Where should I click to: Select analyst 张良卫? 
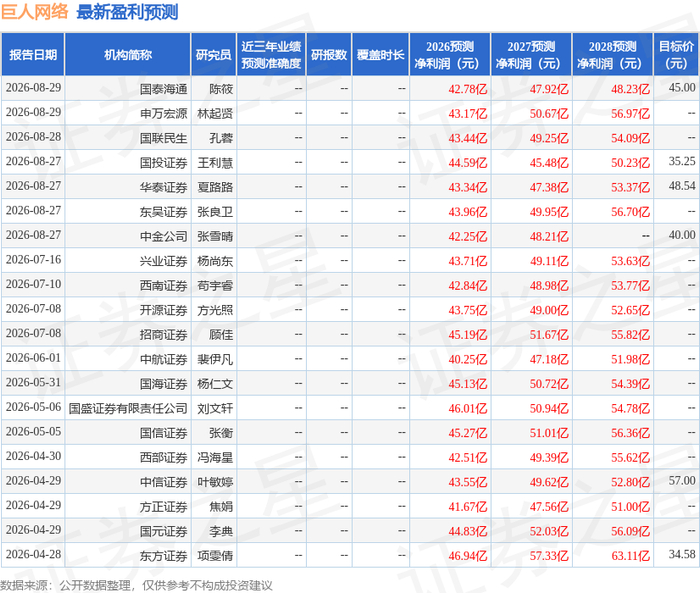click(215, 212)
